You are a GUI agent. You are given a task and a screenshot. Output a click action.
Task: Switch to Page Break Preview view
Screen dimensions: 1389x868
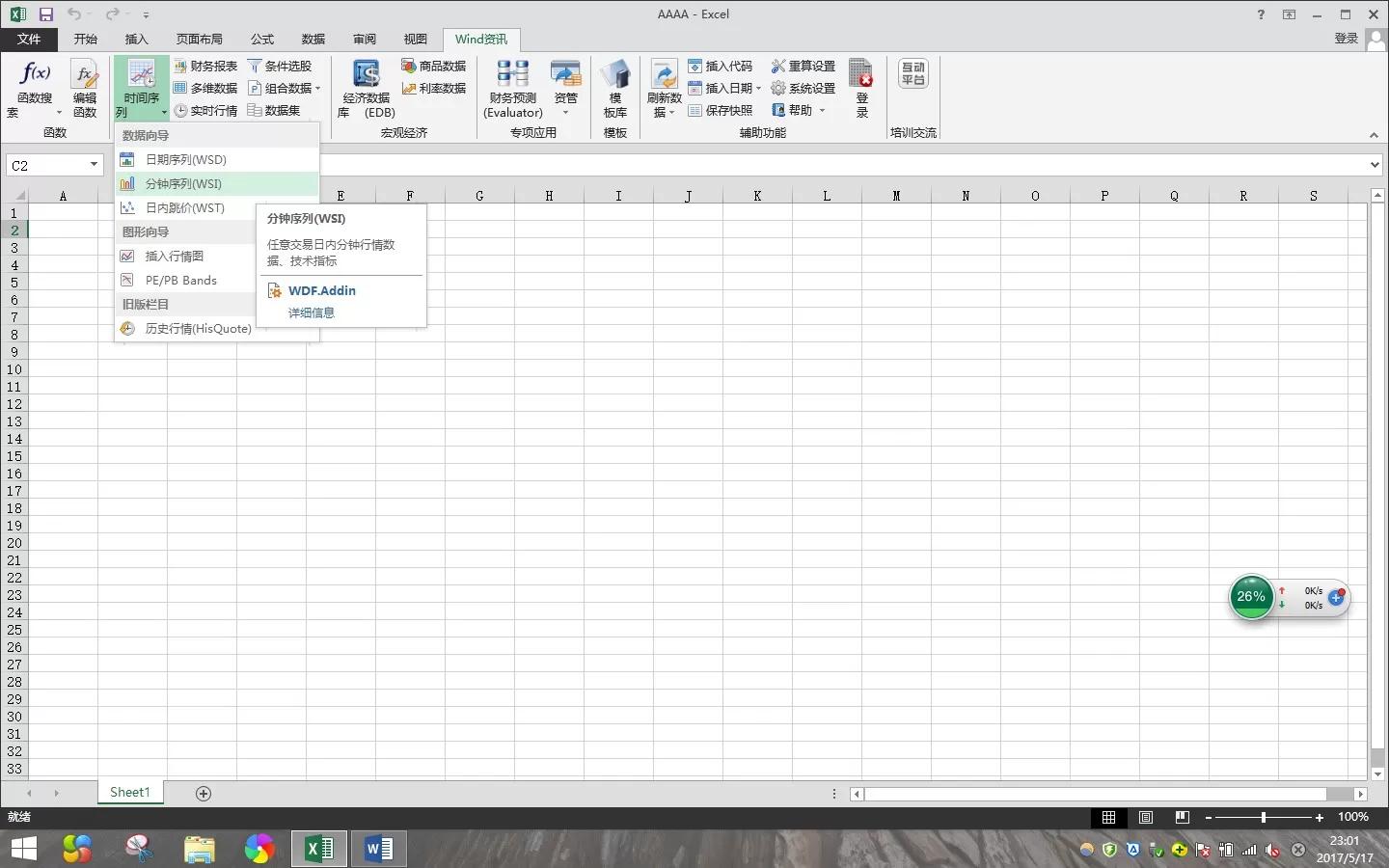(x=1183, y=817)
